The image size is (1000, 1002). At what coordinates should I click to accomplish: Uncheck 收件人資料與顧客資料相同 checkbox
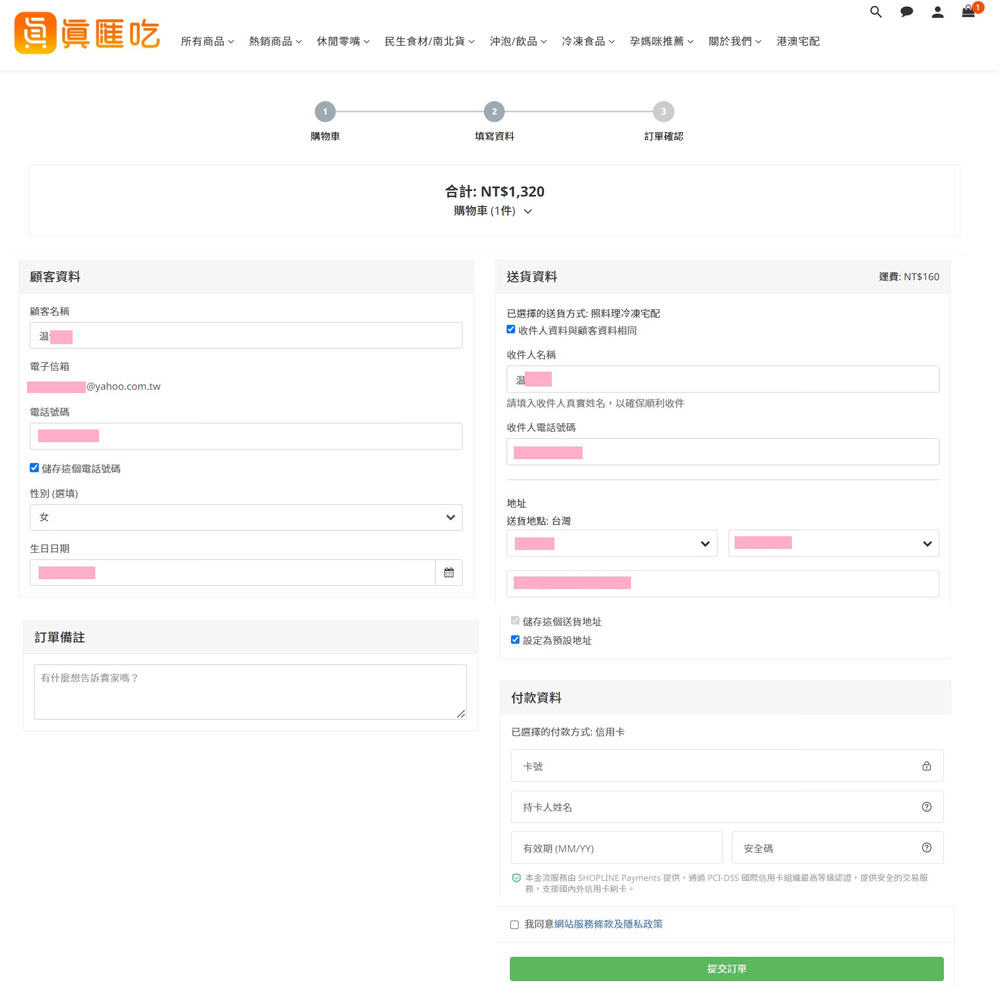click(x=511, y=330)
